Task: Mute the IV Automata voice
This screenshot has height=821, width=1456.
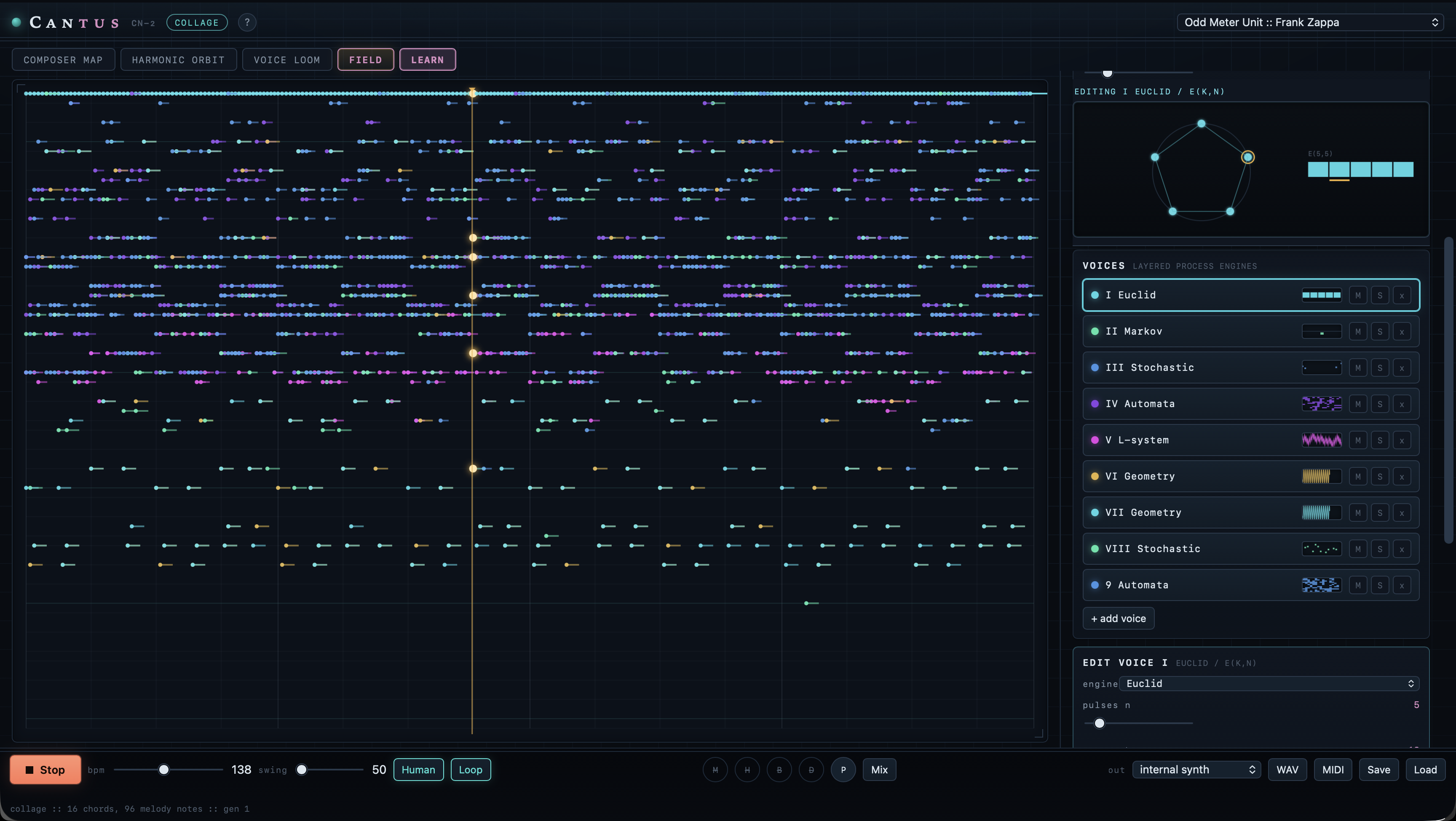Action: [1358, 404]
